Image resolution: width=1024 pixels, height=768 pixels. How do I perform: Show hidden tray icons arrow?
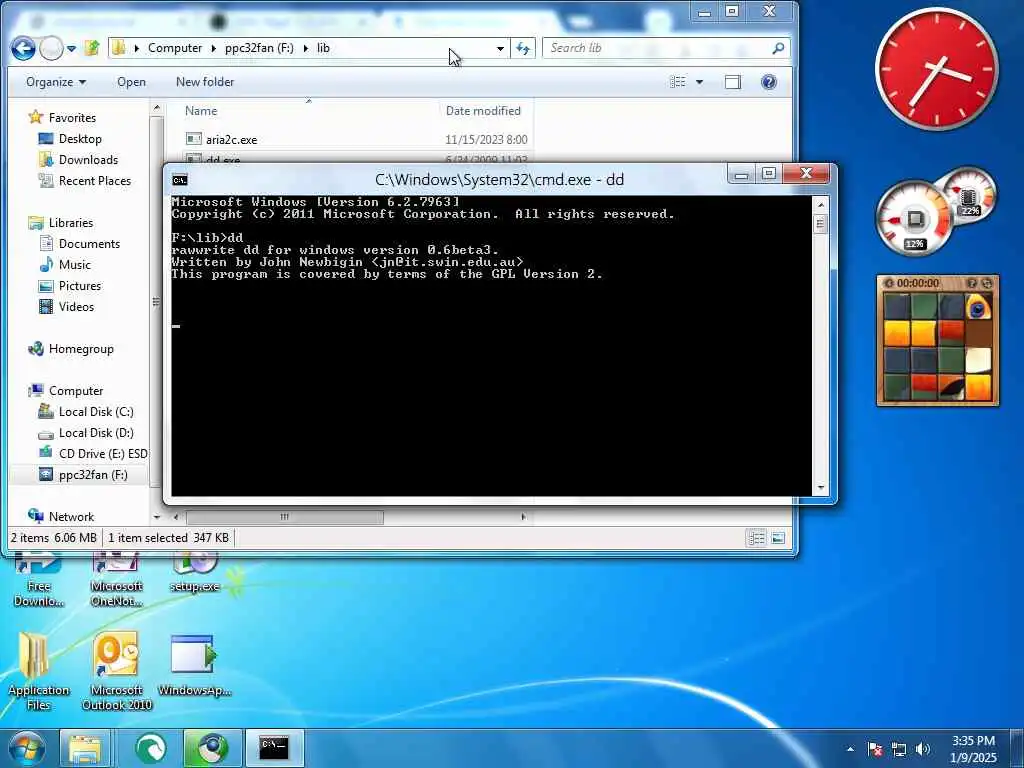tap(850, 749)
